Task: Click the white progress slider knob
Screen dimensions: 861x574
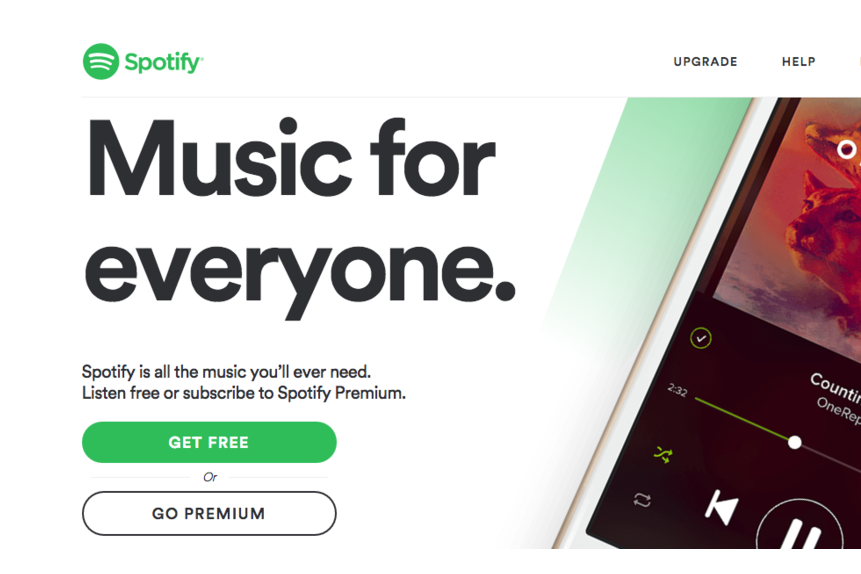Action: tap(794, 442)
